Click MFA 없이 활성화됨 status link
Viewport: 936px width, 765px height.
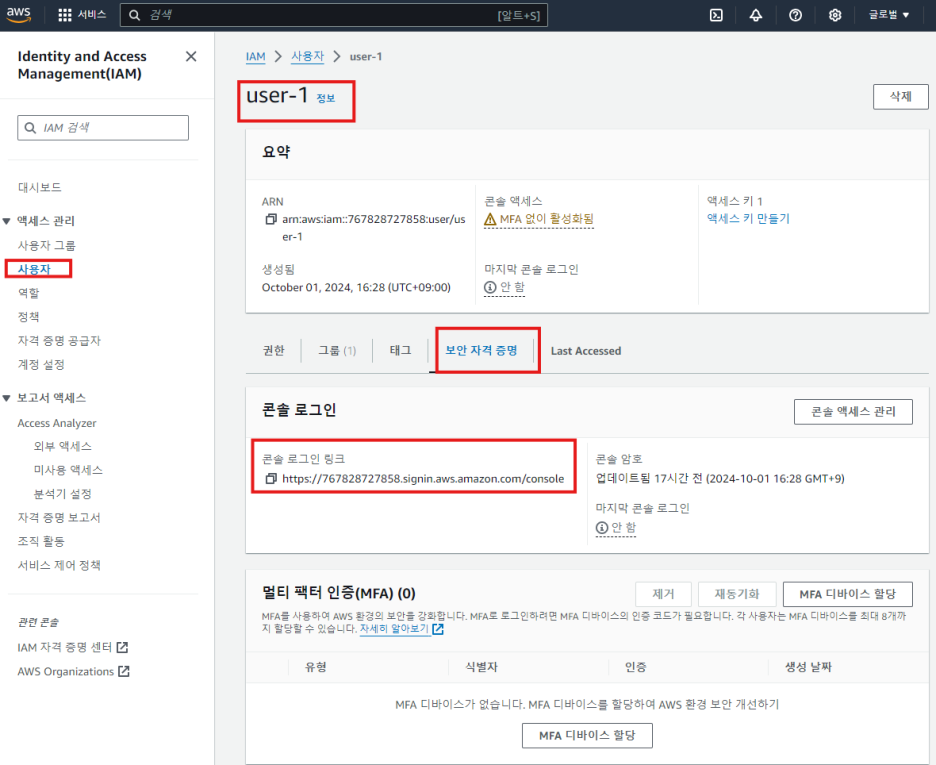pos(546,219)
